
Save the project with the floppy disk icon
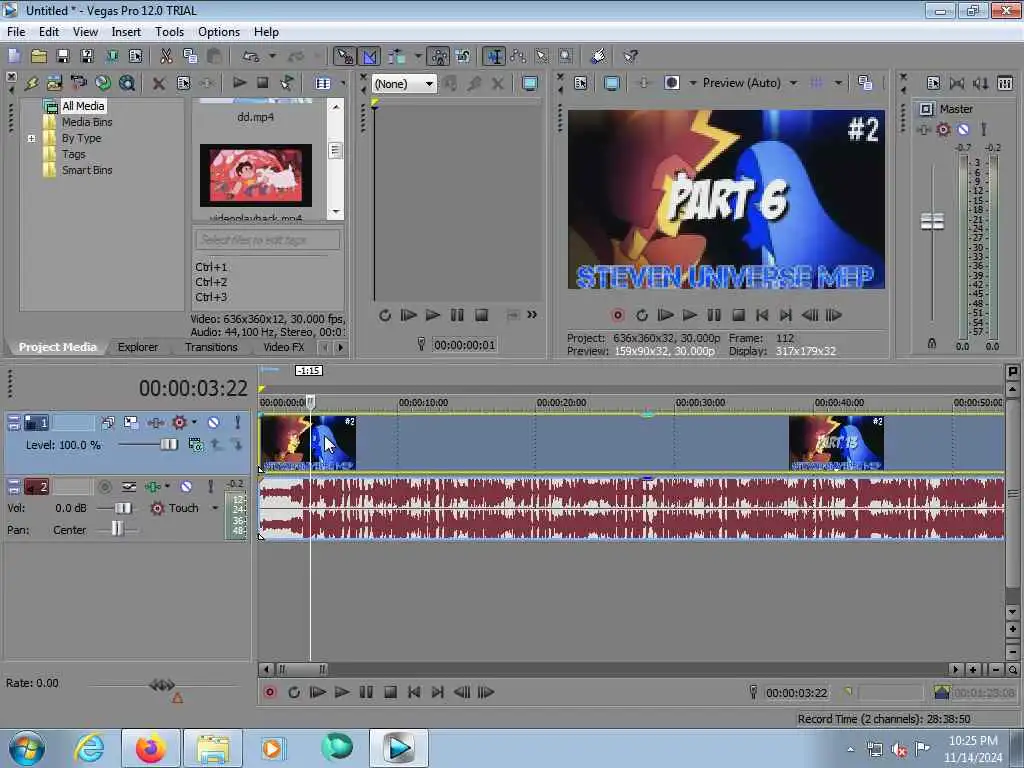point(63,57)
